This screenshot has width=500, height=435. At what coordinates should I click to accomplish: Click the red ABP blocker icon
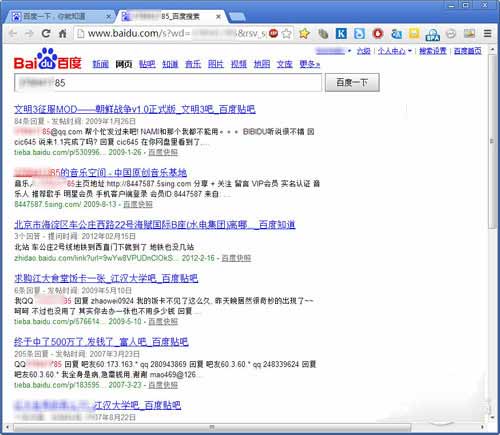(273, 33)
